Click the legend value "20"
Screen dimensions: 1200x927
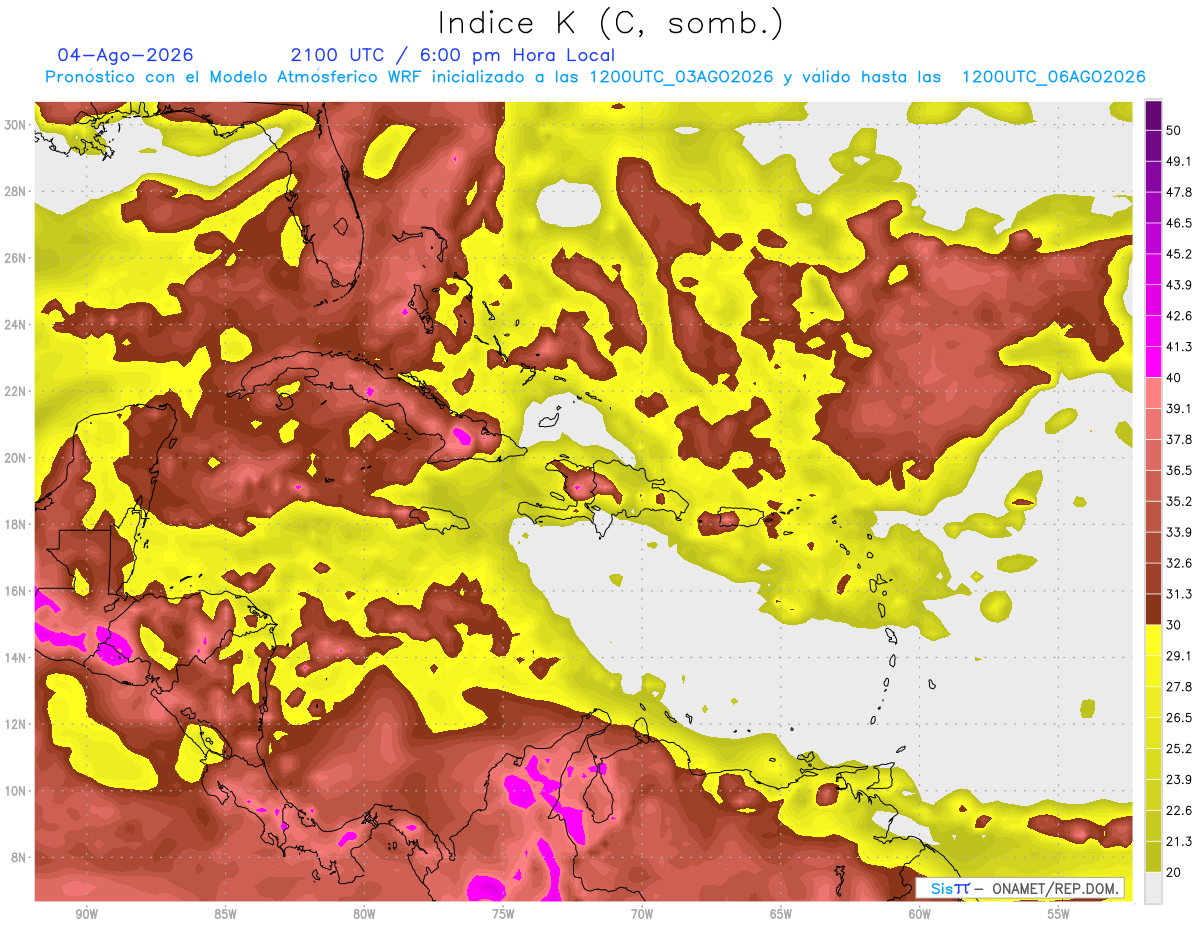[x=1175, y=873]
